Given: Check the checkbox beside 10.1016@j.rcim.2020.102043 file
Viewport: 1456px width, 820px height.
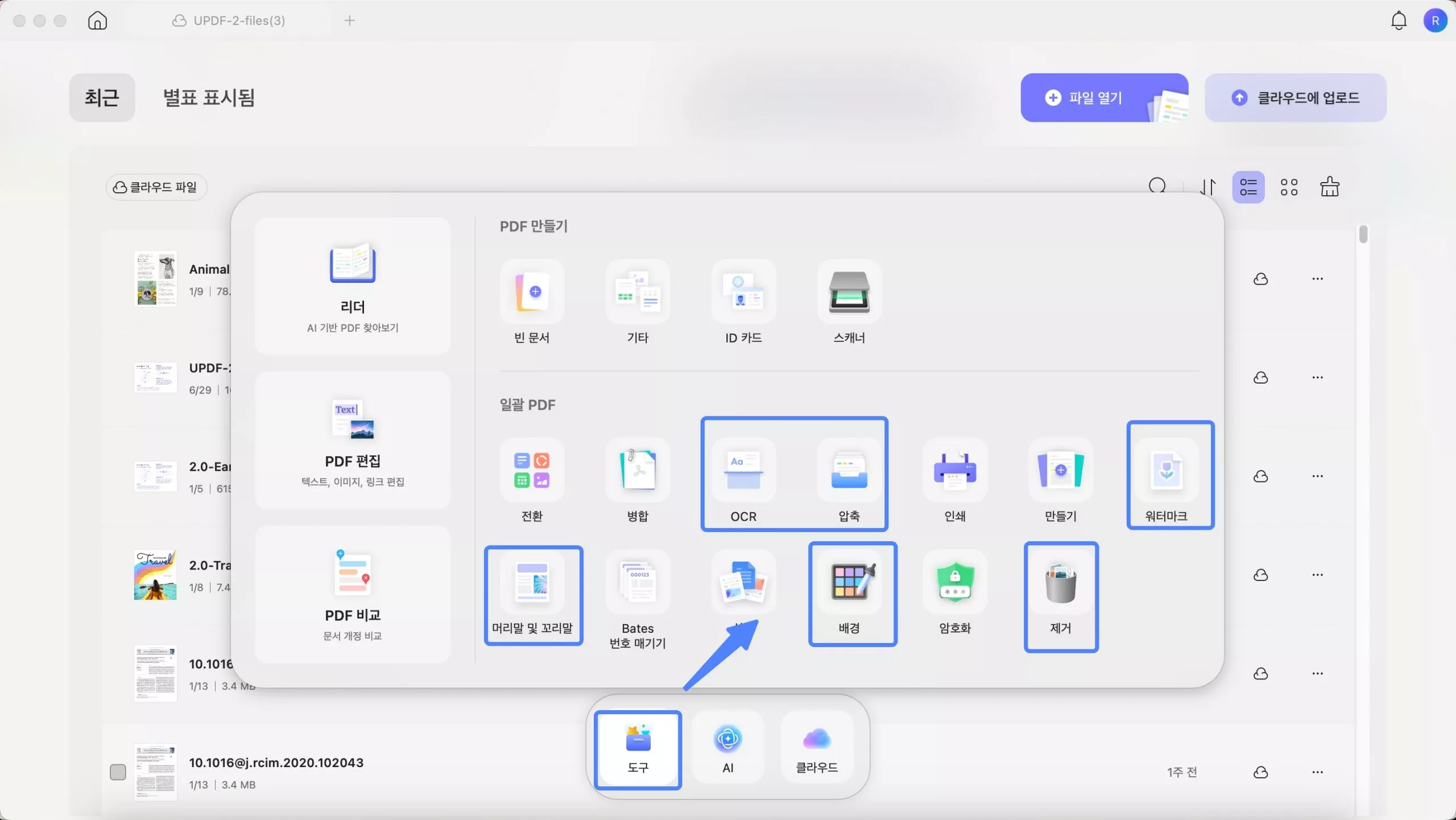Looking at the screenshot, I should (118, 772).
